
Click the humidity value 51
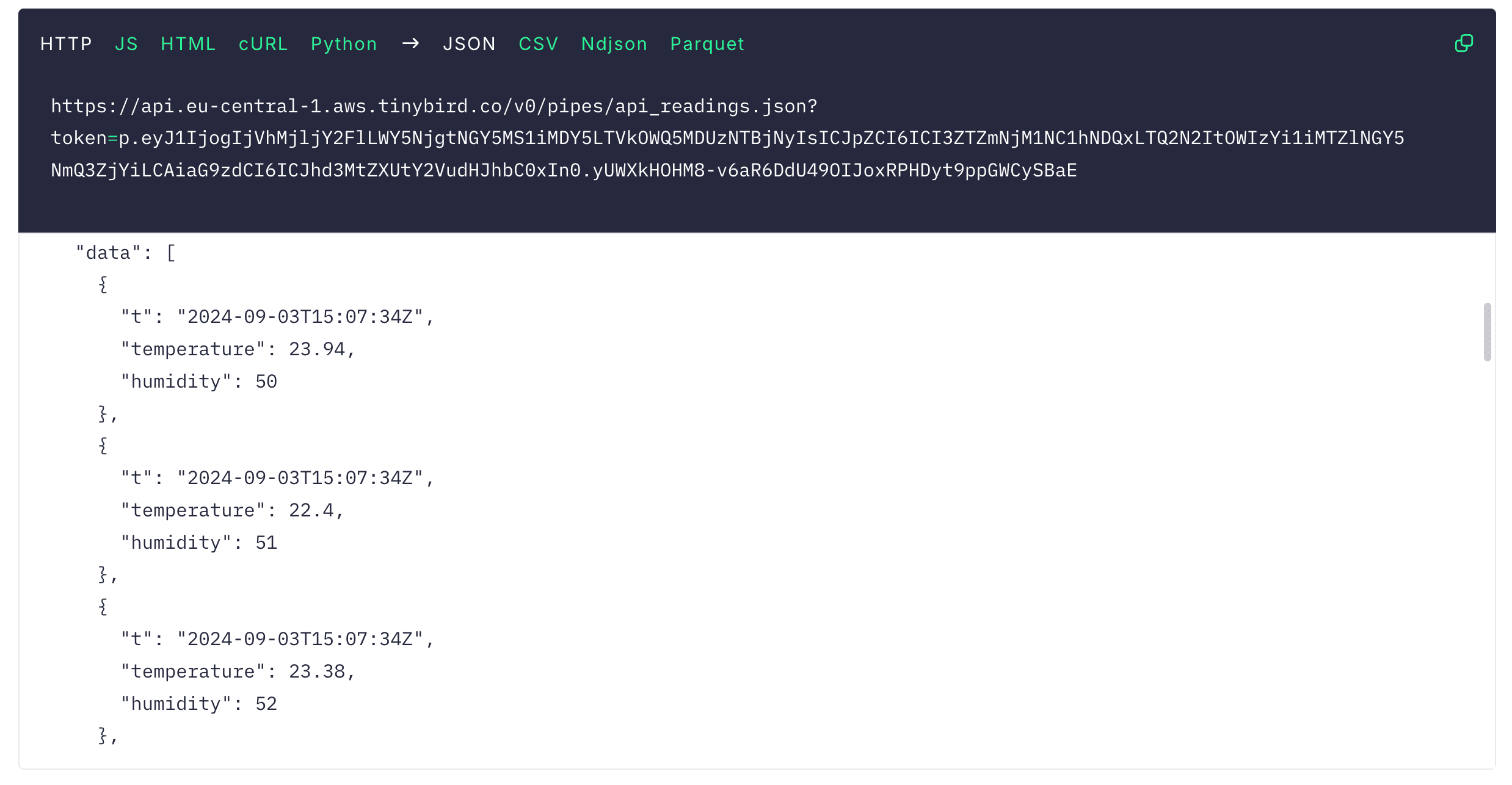click(266, 543)
